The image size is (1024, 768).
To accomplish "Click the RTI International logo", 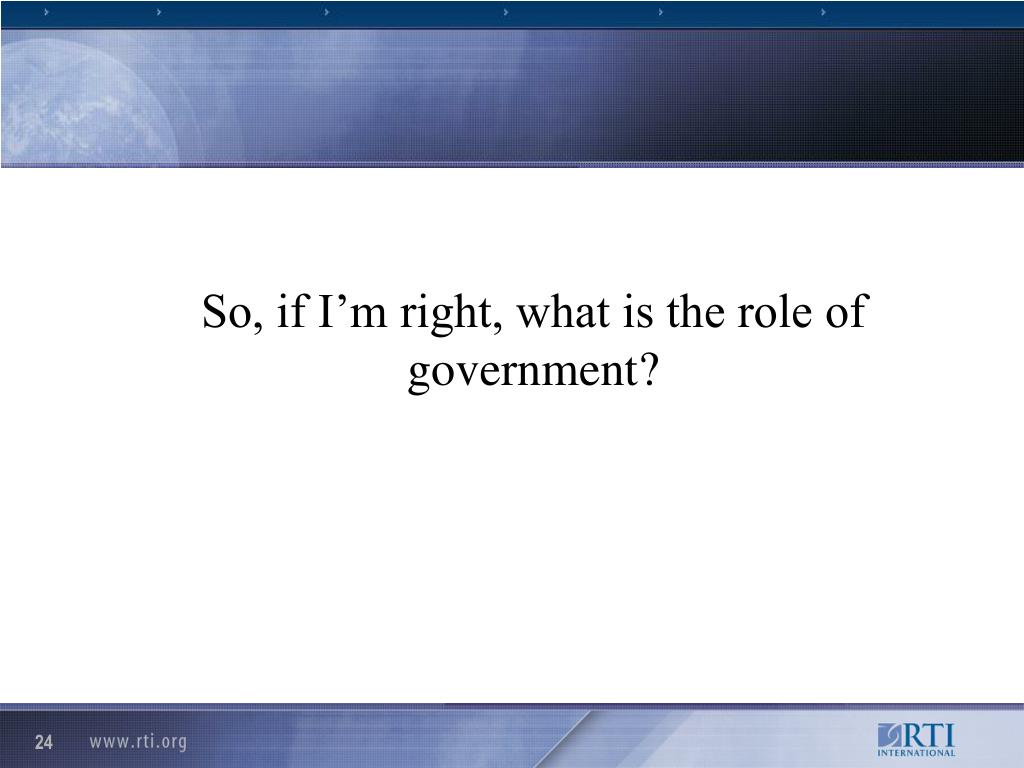I will 916,740.
